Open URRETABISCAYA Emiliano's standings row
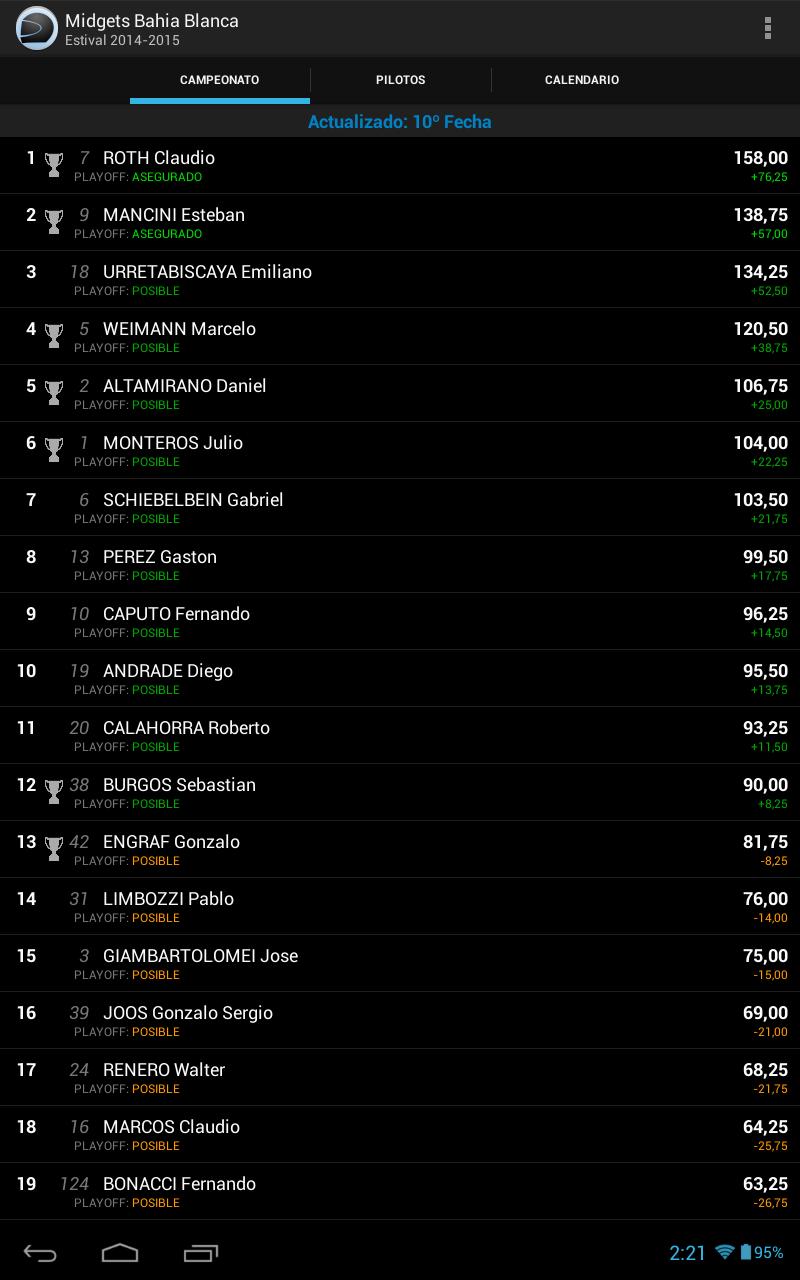The height and width of the screenshot is (1280, 800). [400, 279]
